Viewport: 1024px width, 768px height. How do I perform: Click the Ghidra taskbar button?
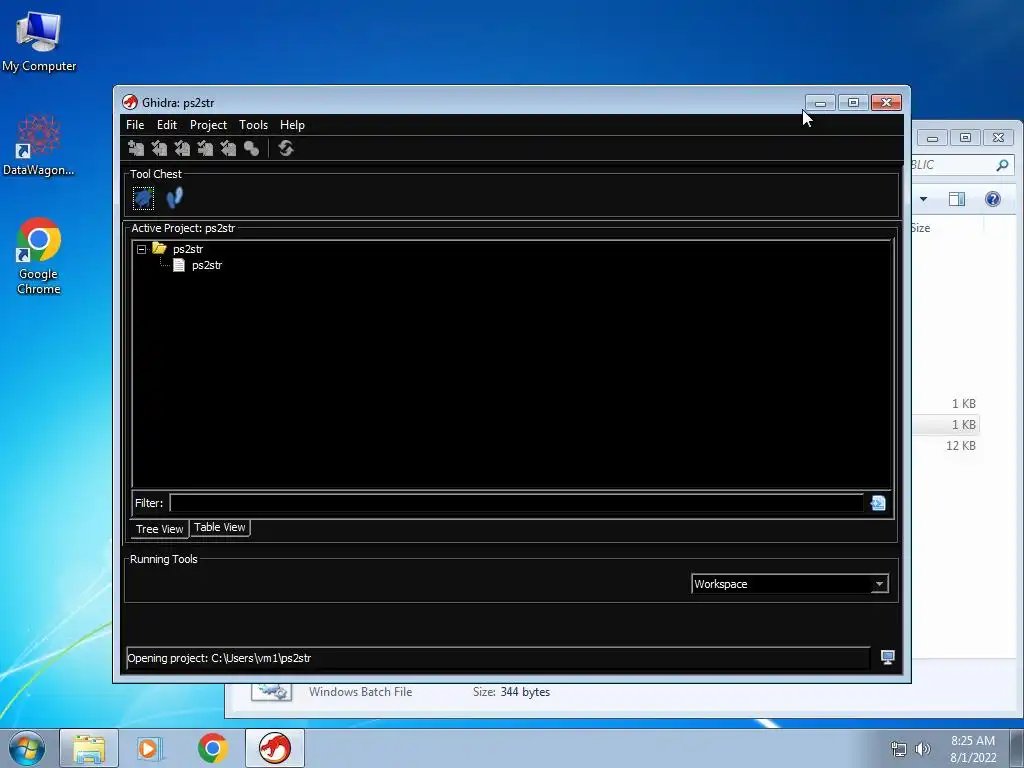[275, 748]
